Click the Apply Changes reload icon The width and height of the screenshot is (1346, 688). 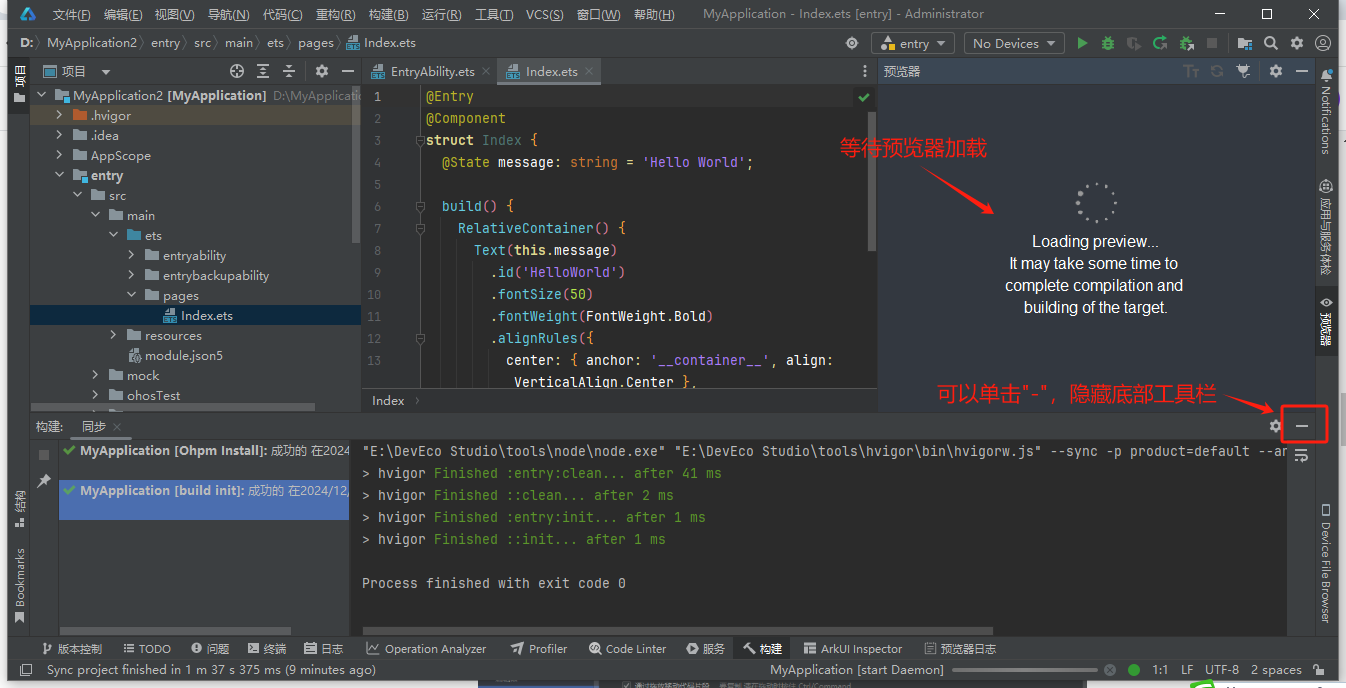click(x=1160, y=43)
